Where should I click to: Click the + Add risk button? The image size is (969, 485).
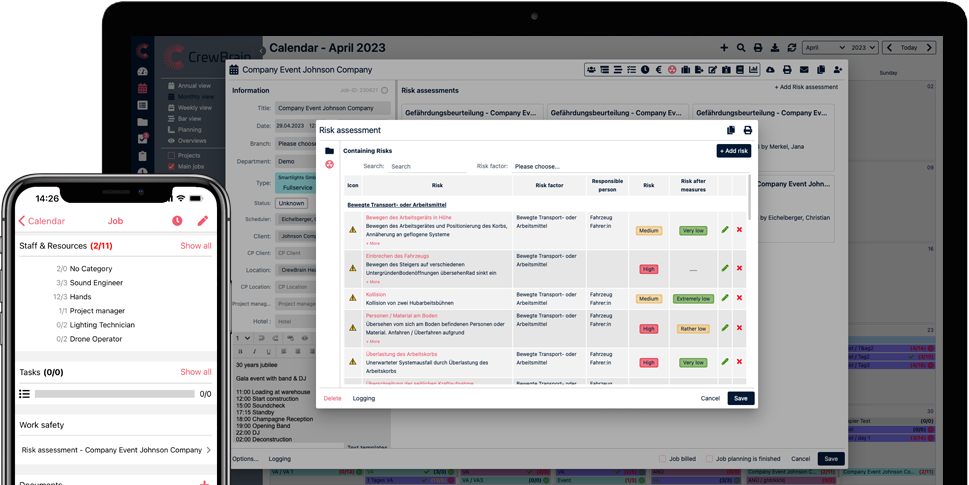click(x=733, y=151)
